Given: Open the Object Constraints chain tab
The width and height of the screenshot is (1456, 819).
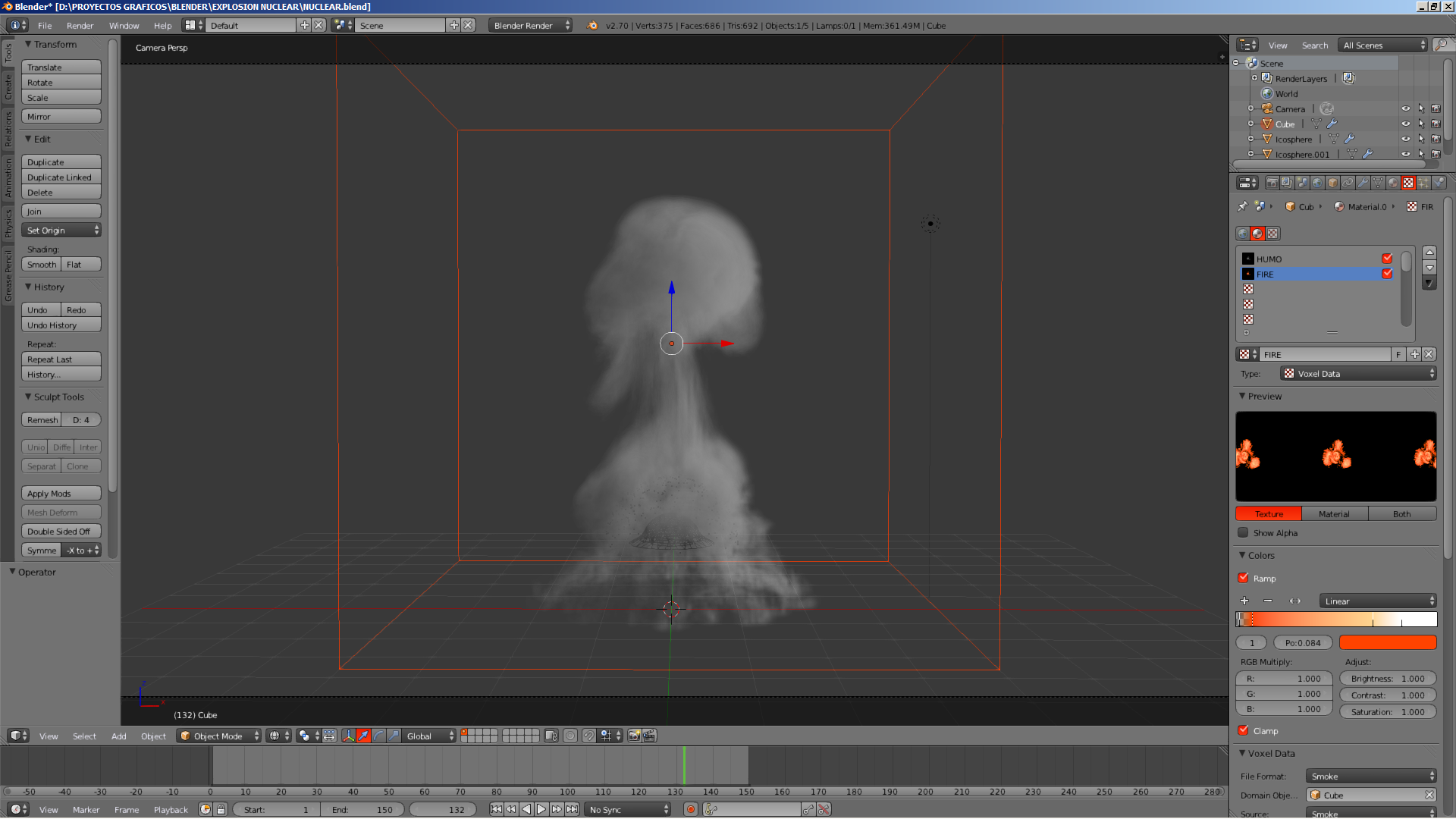Looking at the screenshot, I should tap(1348, 183).
